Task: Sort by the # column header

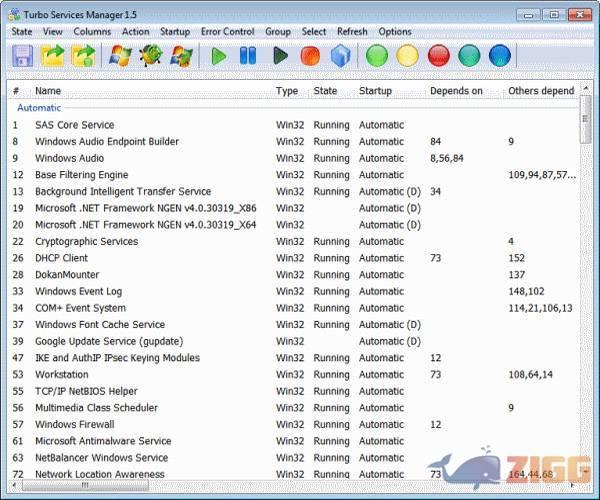Action: (x=16, y=91)
